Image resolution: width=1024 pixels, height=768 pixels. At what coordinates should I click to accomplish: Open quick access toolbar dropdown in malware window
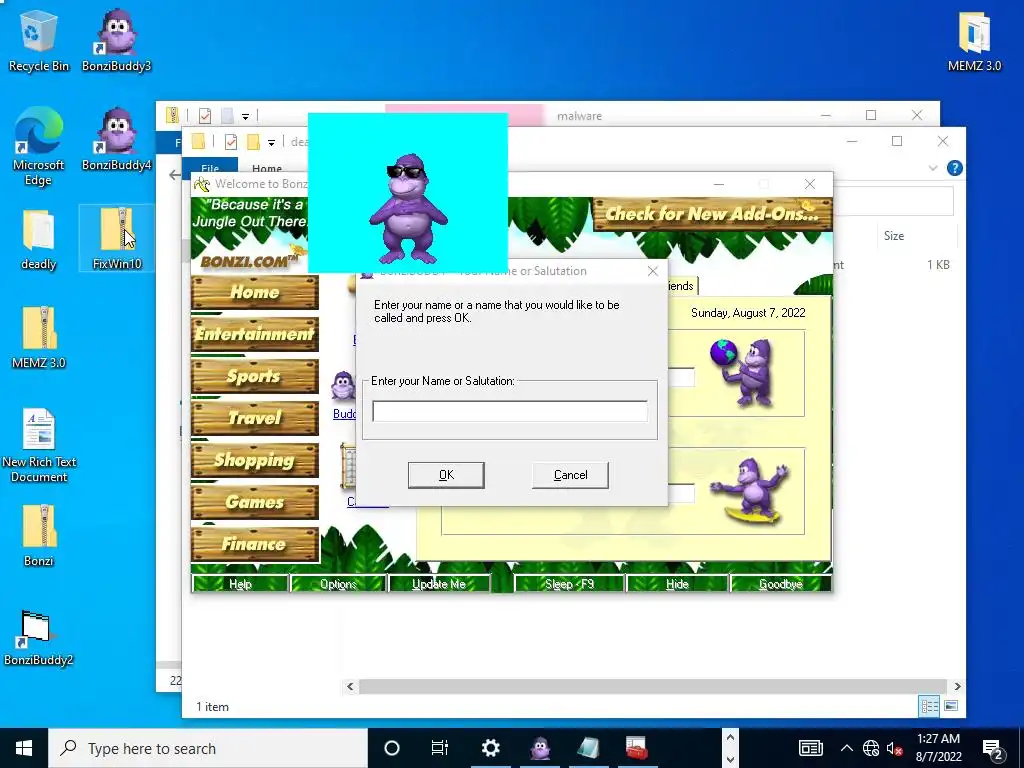tap(246, 116)
